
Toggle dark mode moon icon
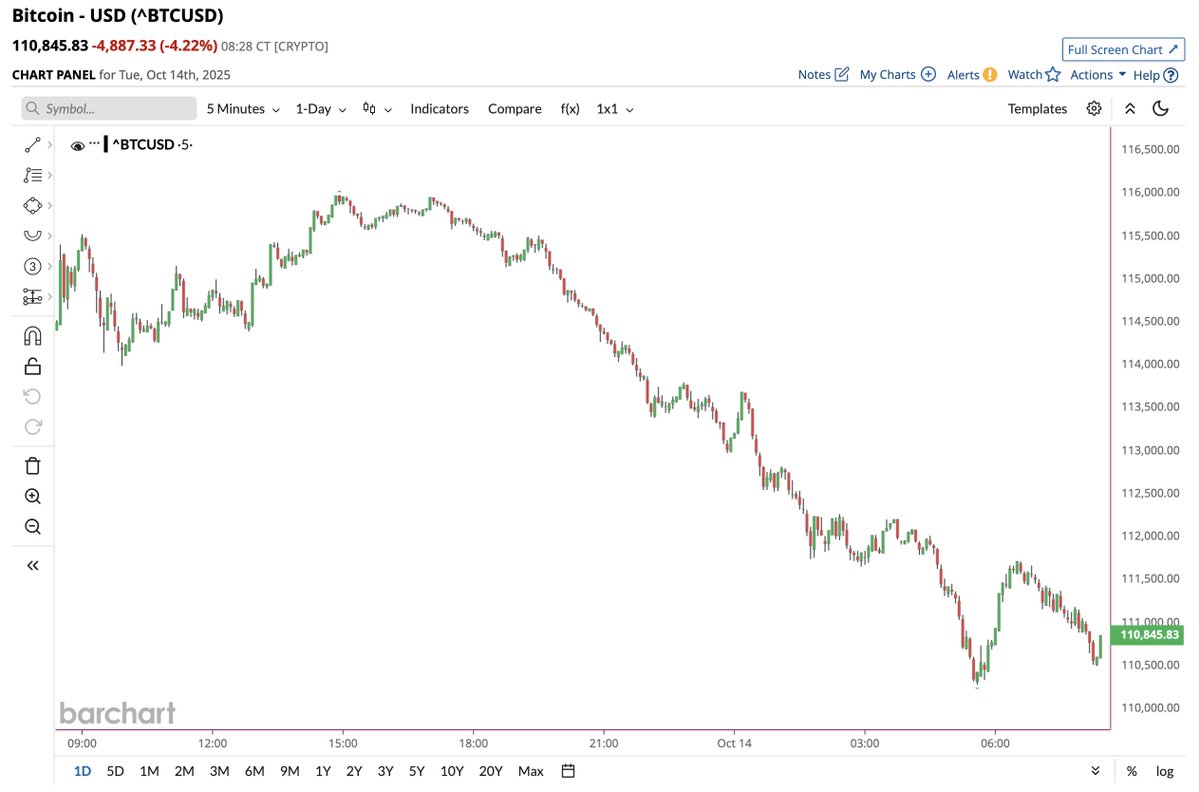[1160, 109]
